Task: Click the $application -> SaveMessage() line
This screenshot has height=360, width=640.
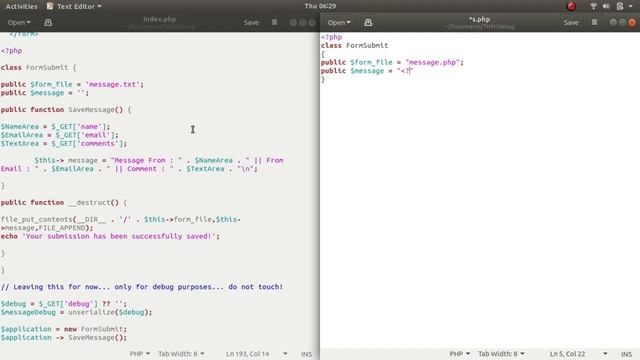Action: coord(64,338)
